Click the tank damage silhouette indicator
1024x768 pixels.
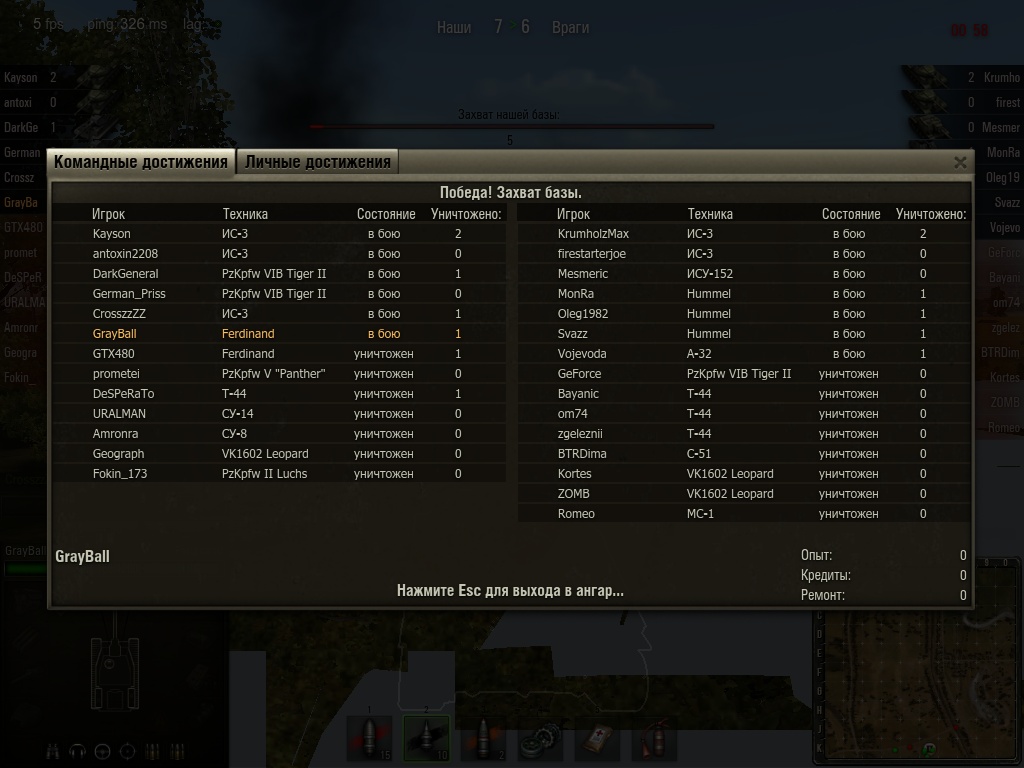point(115,673)
